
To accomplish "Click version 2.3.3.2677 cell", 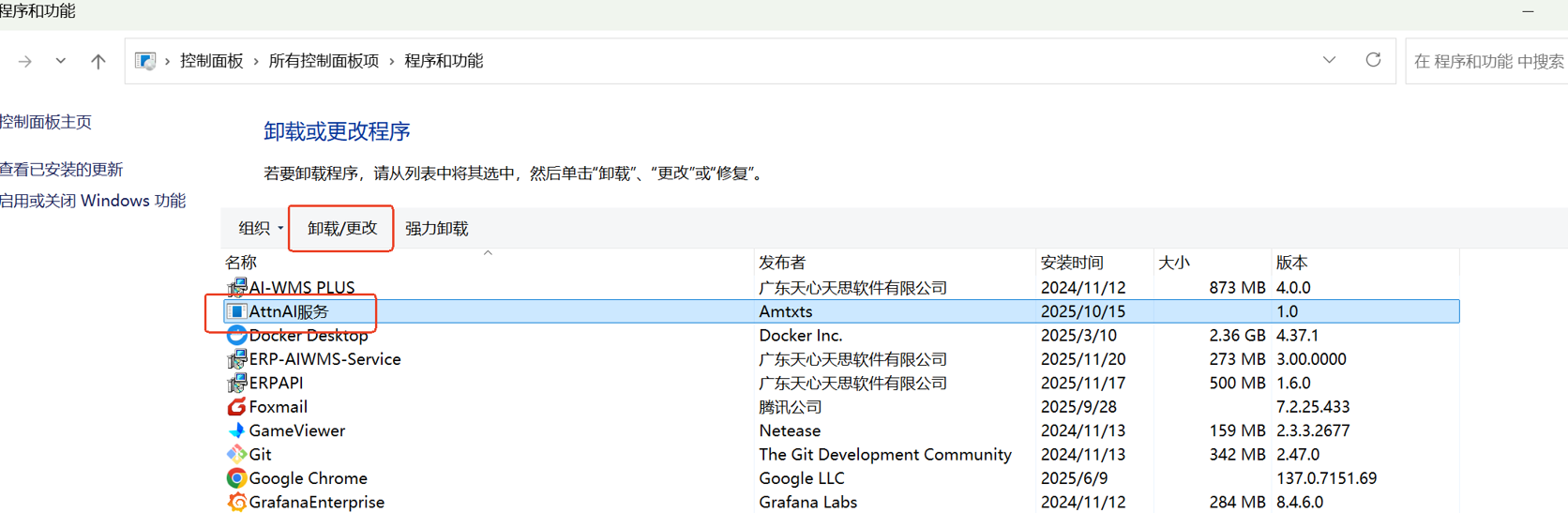I will [1313, 430].
